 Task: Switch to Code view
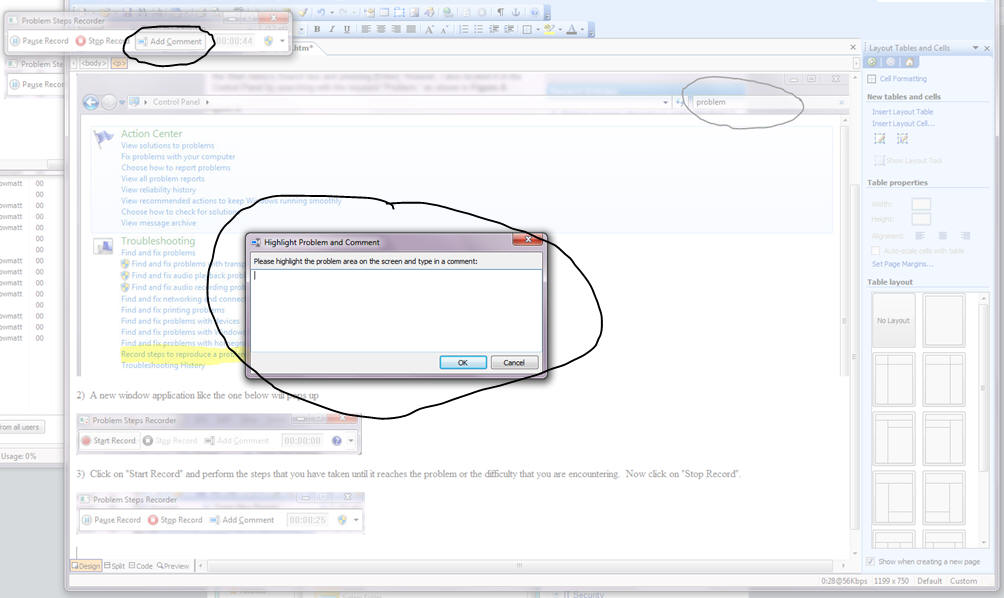pos(141,566)
